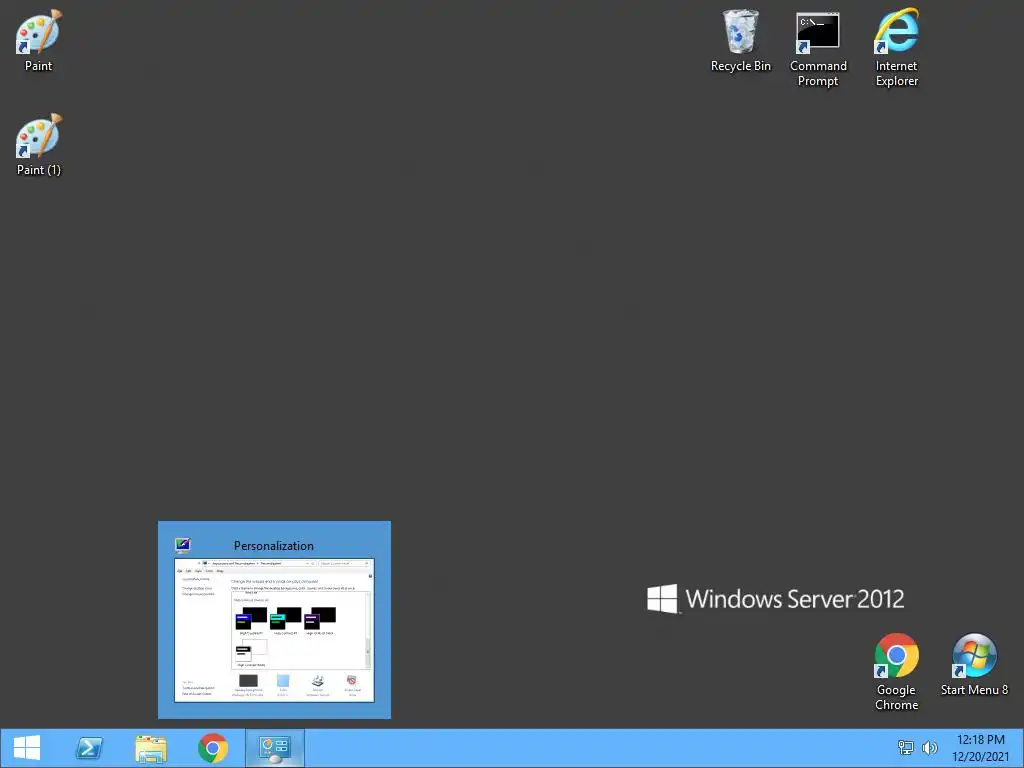Open Google Chrome desktop shortcut
This screenshot has width=1024, height=768.
[897, 672]
